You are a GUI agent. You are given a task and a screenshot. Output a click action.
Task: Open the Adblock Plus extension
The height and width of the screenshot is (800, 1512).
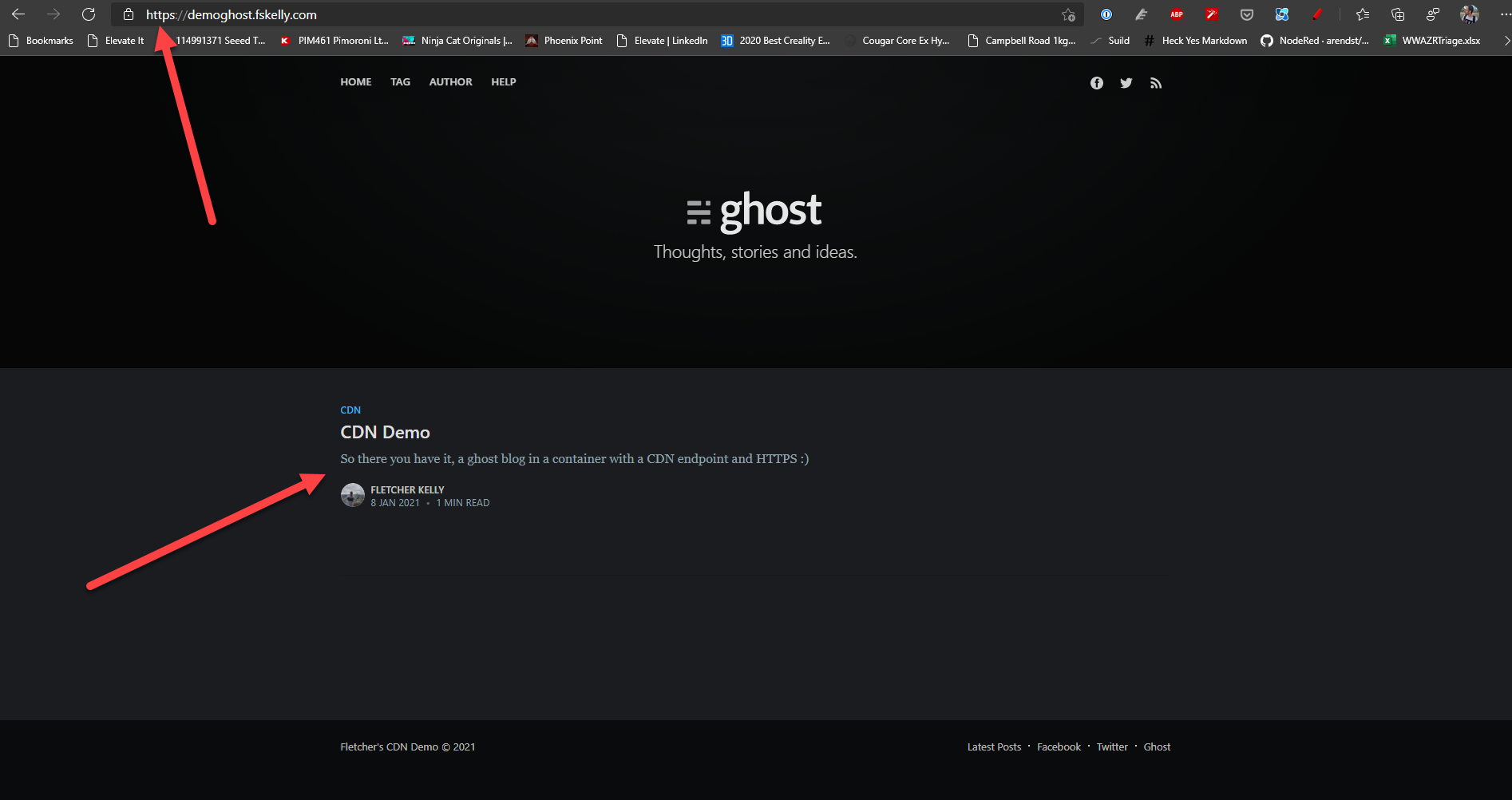coord(1177,14)
